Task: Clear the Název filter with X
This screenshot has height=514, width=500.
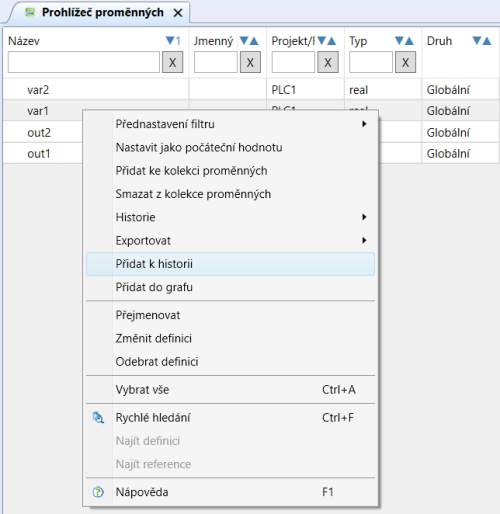Action: (172, 62)
